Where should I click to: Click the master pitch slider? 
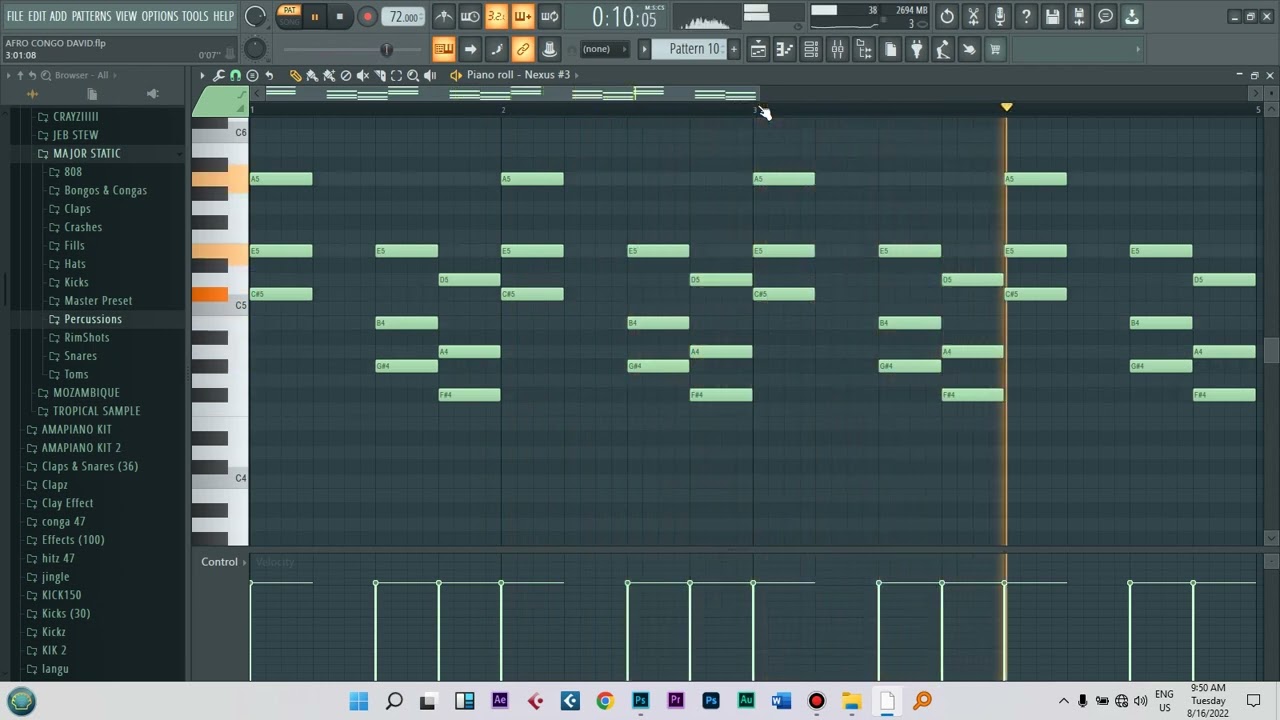coord(255,49)
